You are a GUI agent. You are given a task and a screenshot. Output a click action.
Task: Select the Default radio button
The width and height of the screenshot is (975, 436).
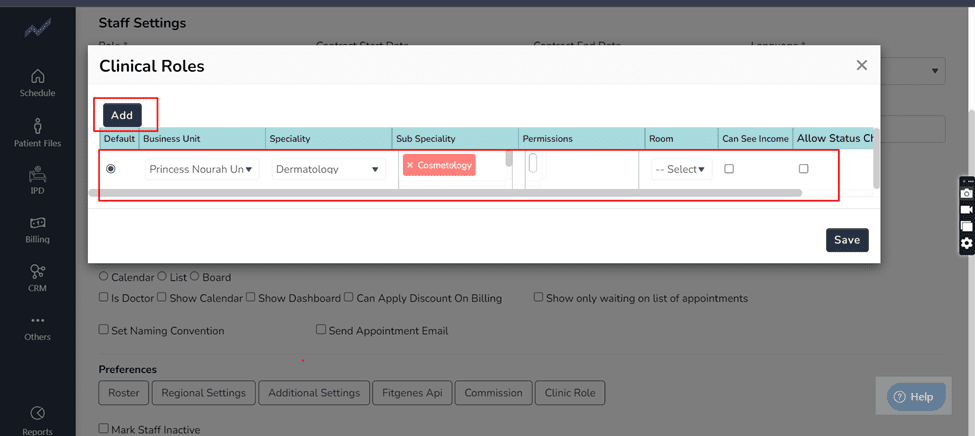[111, 169]
